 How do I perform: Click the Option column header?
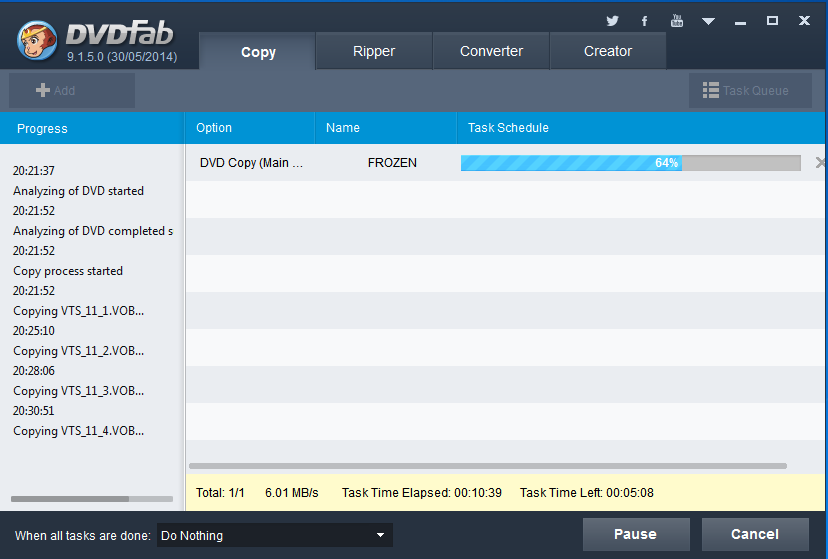click(x=250, y=128)
